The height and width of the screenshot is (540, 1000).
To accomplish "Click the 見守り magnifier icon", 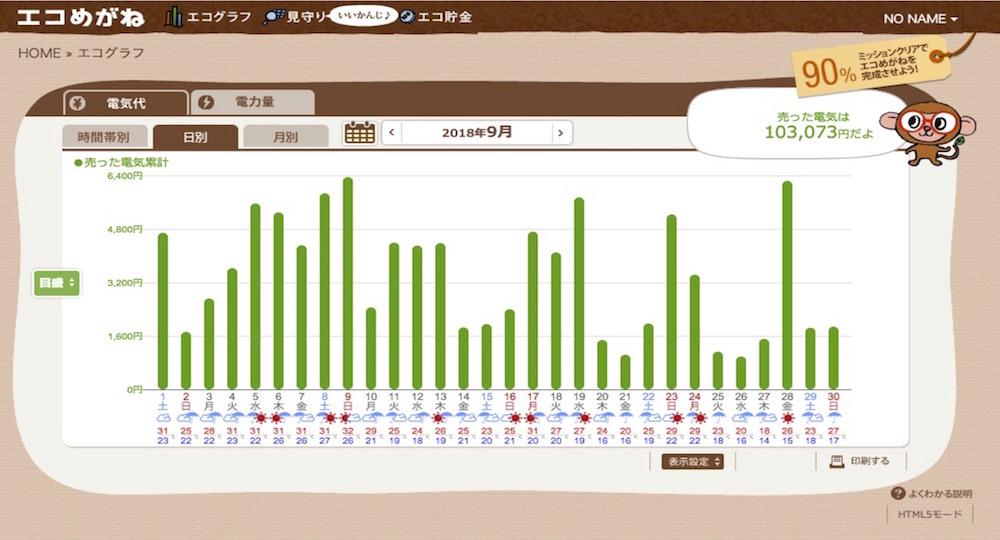I will (x=273, y=18).
